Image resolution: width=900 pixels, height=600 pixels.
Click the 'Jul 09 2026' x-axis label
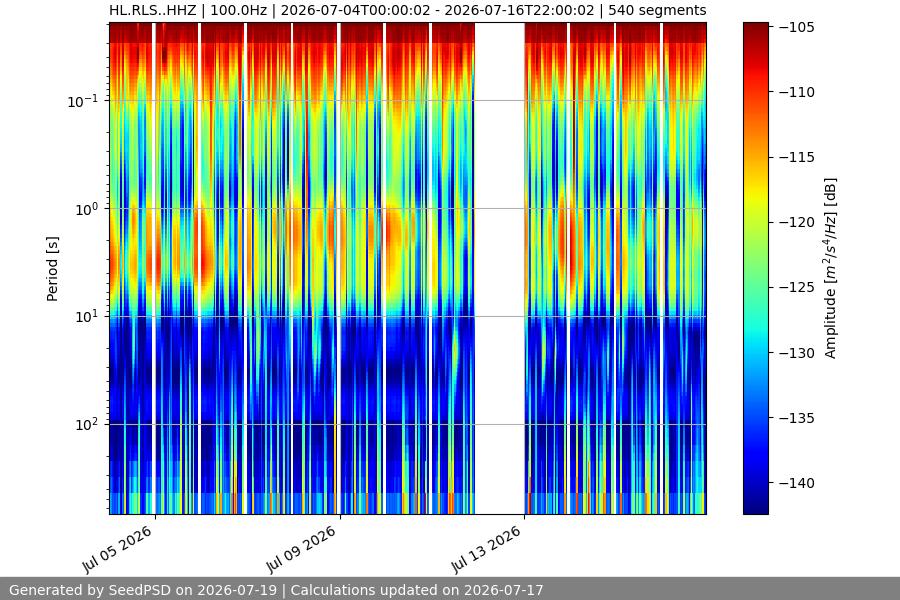301,549
